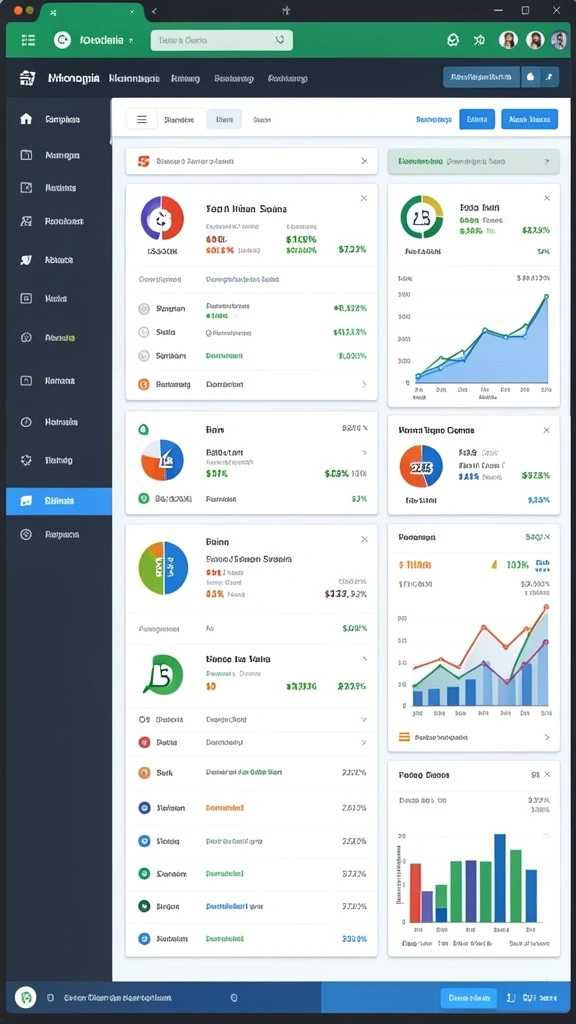The image size is (576, 1024).
Task: Switch to the tab right of the hamburger button
Action: (x=180, y=120)
